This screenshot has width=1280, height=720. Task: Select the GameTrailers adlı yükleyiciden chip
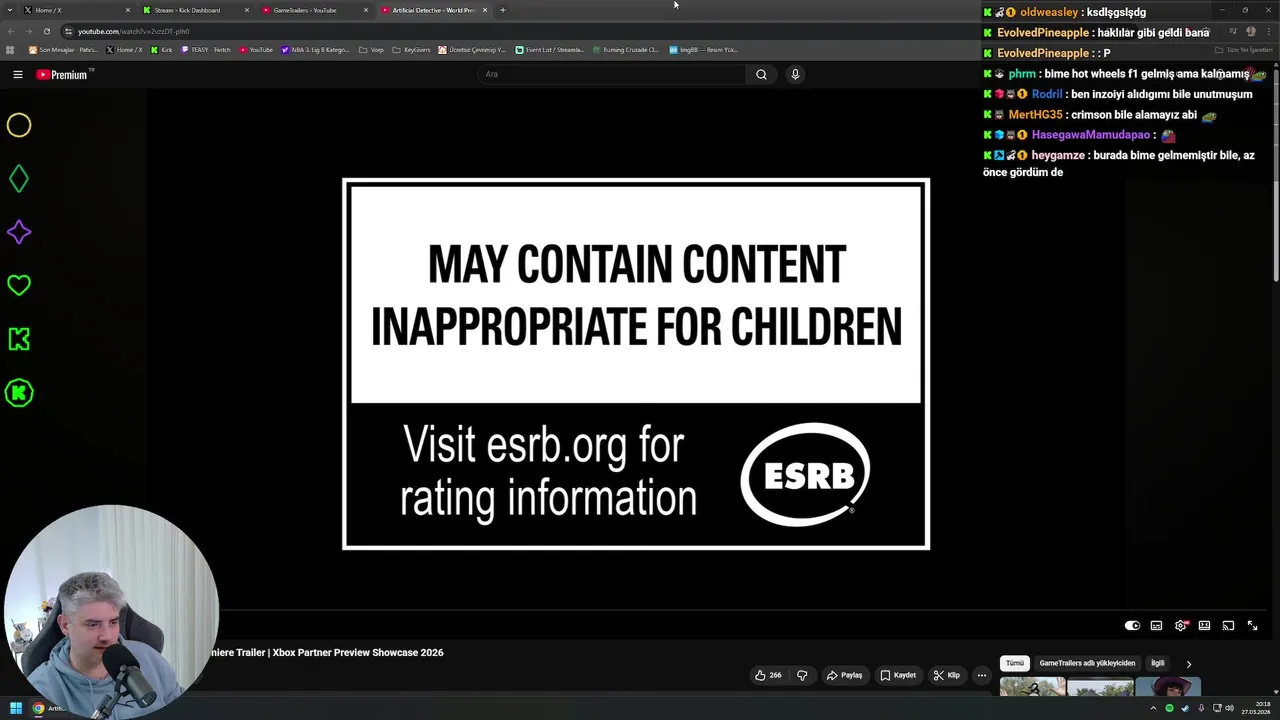pos(1087,663)
